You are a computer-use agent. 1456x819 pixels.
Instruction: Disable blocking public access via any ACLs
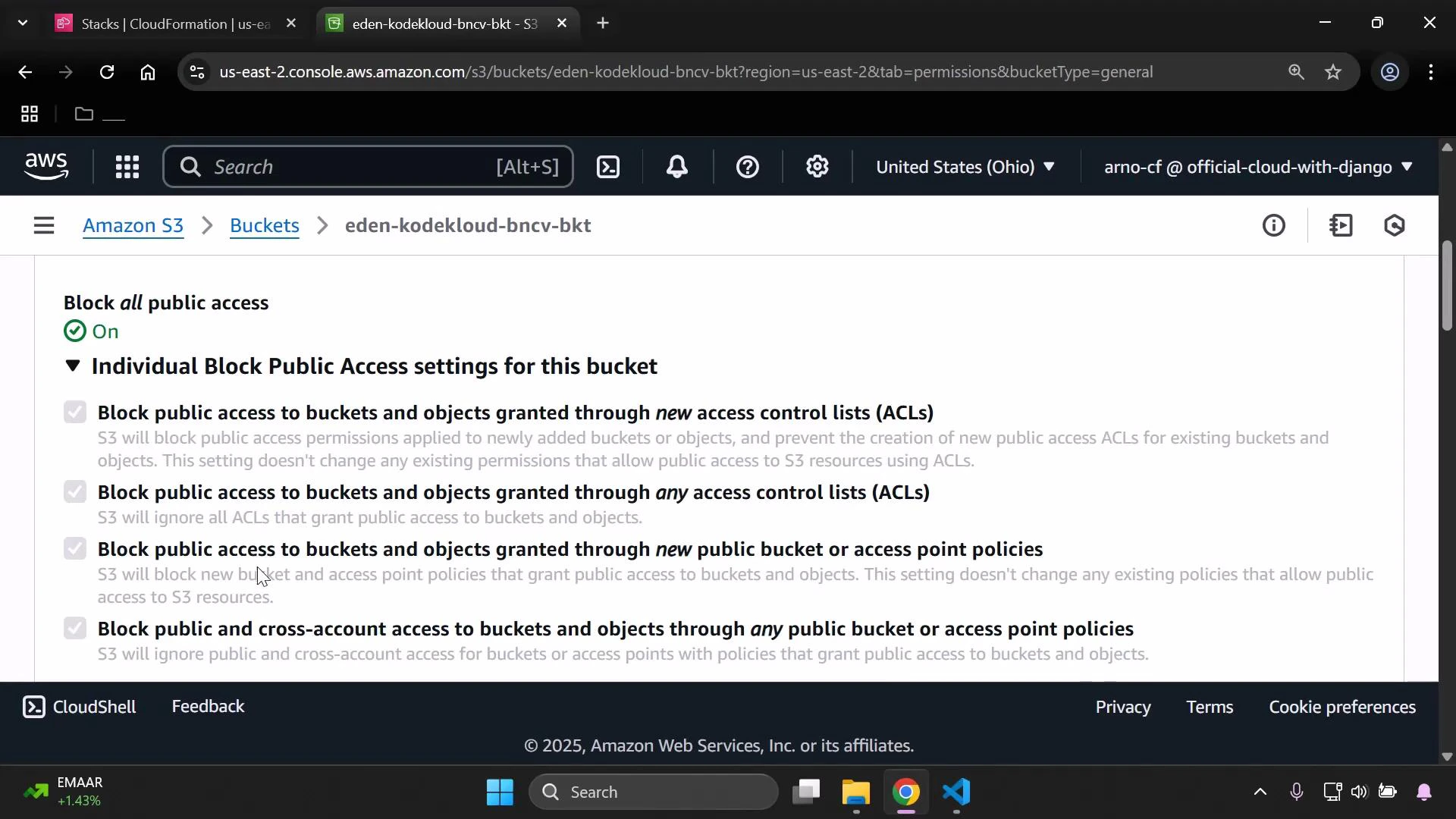(74, 491)
